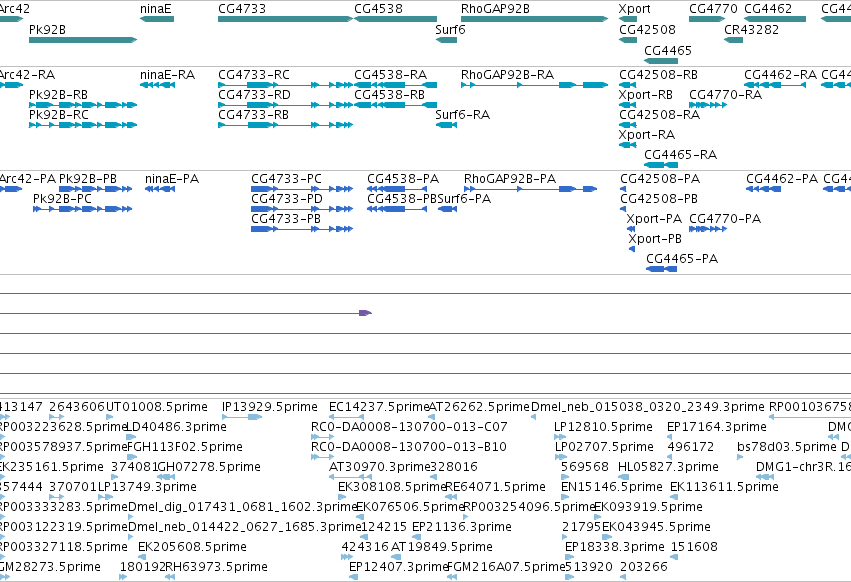Select the RH63973.5prime EST label
The height and width of the screenshot is (582, 851).
coord(216,567)
